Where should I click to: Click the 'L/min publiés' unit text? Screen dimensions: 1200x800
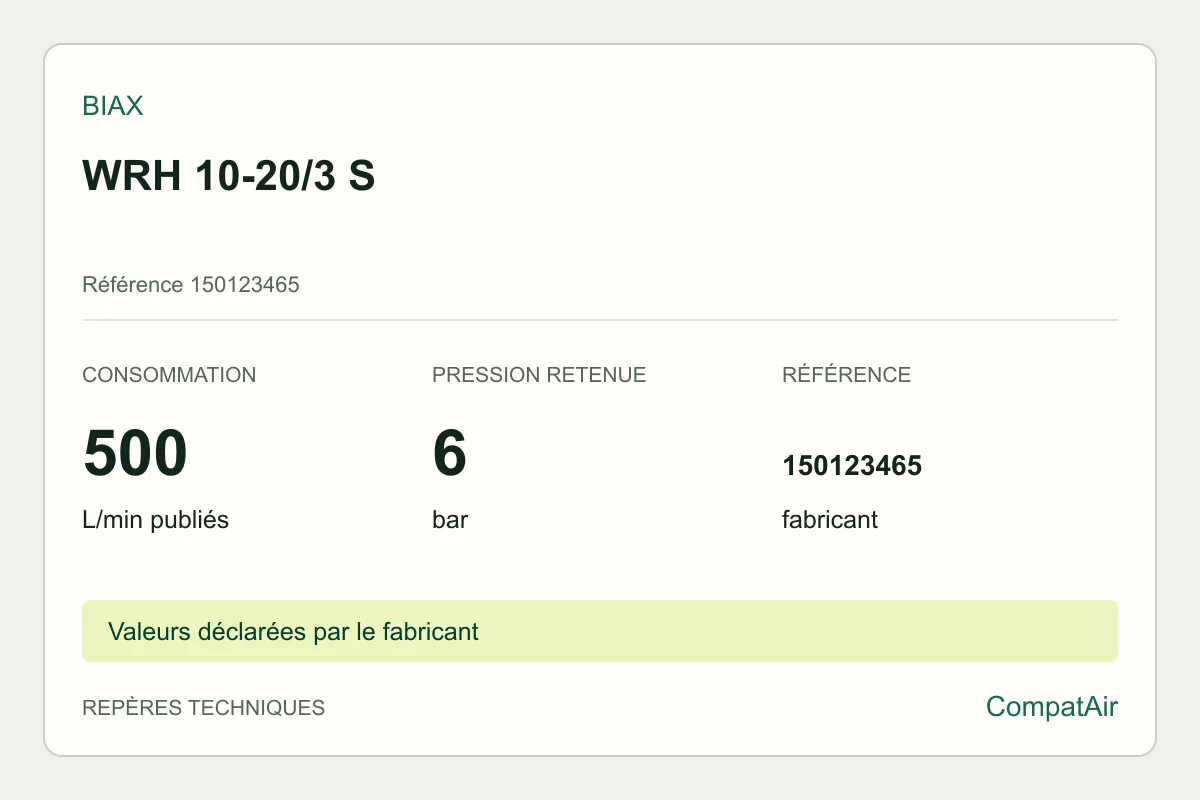click(x=155, y=520)
